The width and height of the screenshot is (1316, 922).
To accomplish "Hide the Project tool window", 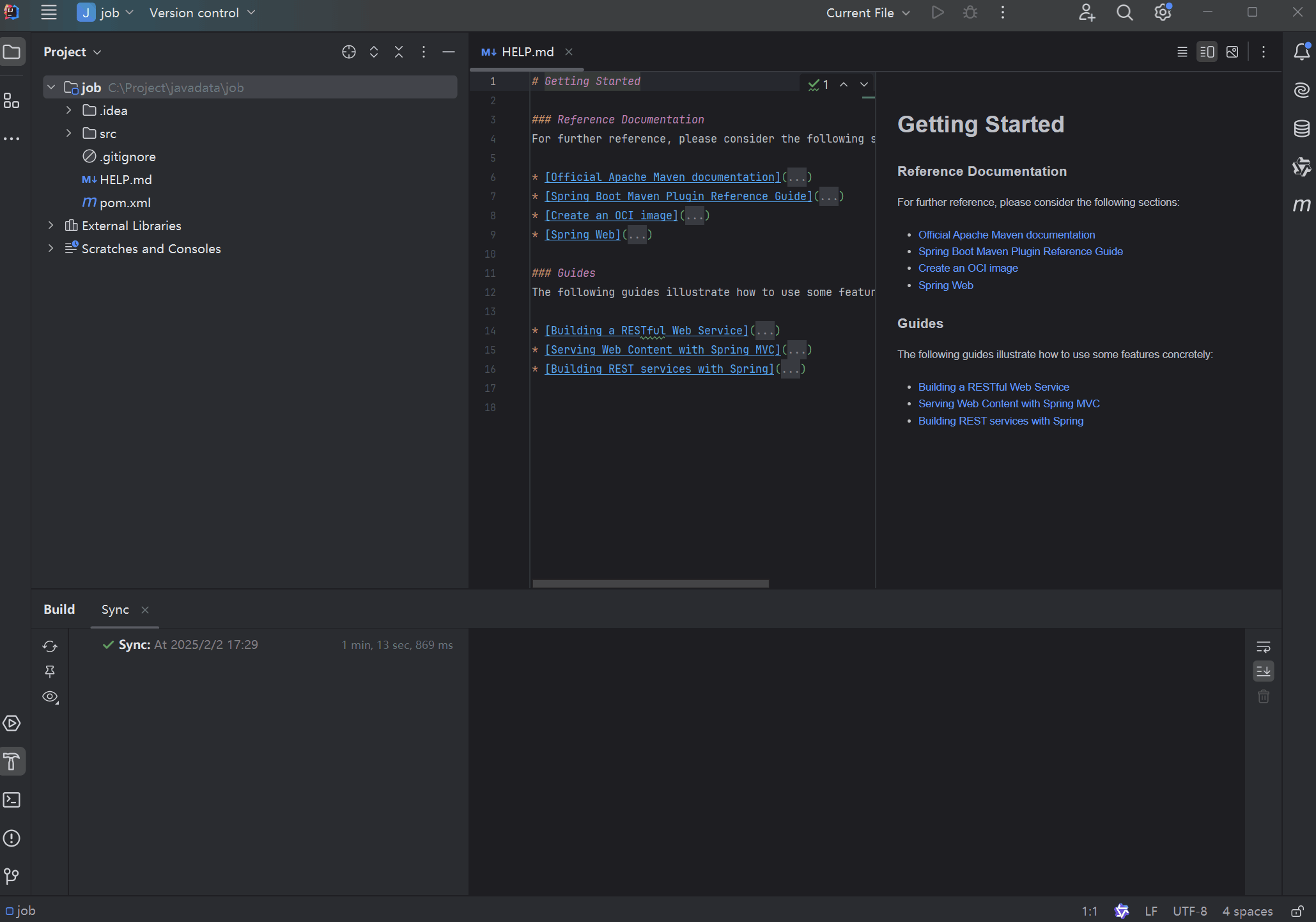I will coord(449,52).
